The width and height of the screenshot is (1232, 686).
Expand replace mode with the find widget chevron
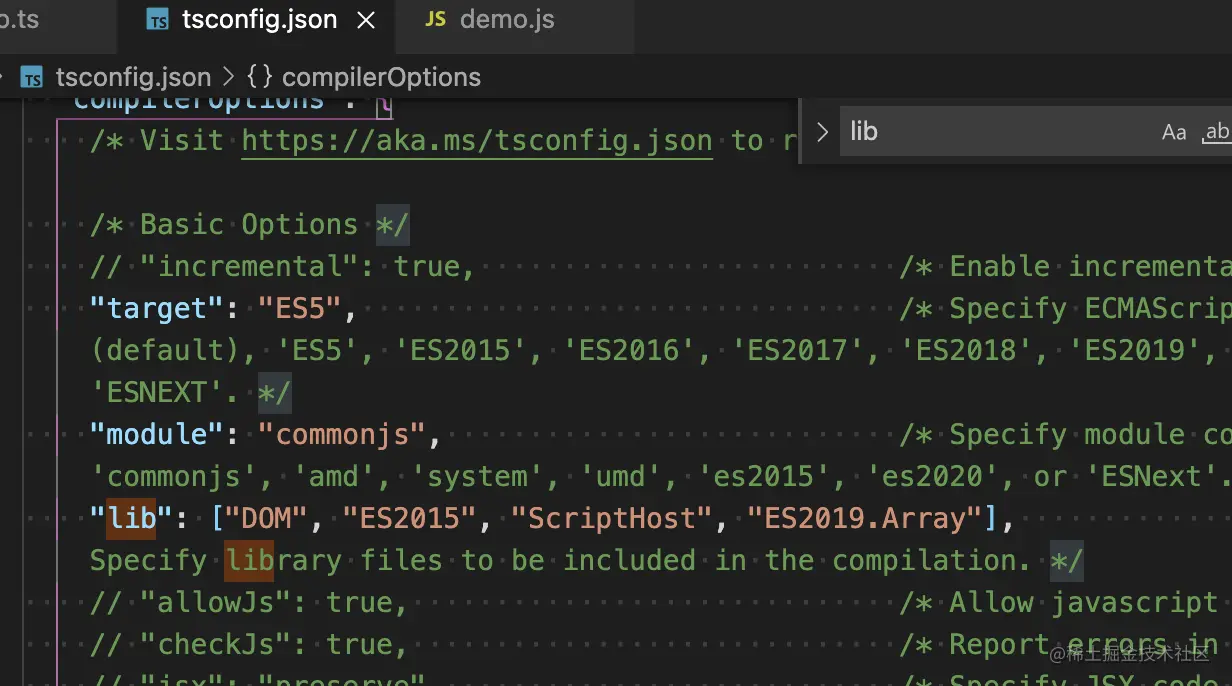822,132
